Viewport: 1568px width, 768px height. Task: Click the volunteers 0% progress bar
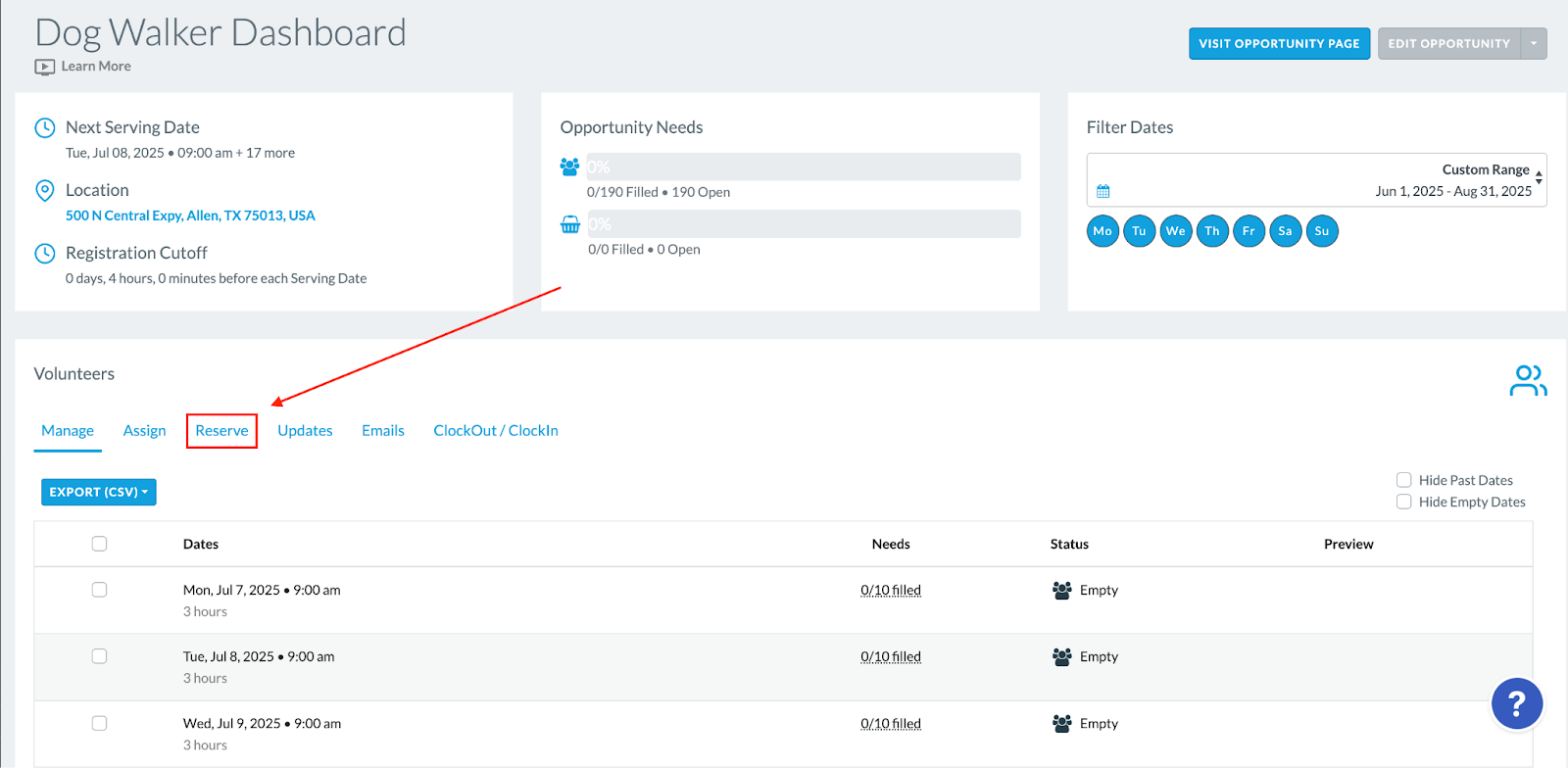[804, 167]
